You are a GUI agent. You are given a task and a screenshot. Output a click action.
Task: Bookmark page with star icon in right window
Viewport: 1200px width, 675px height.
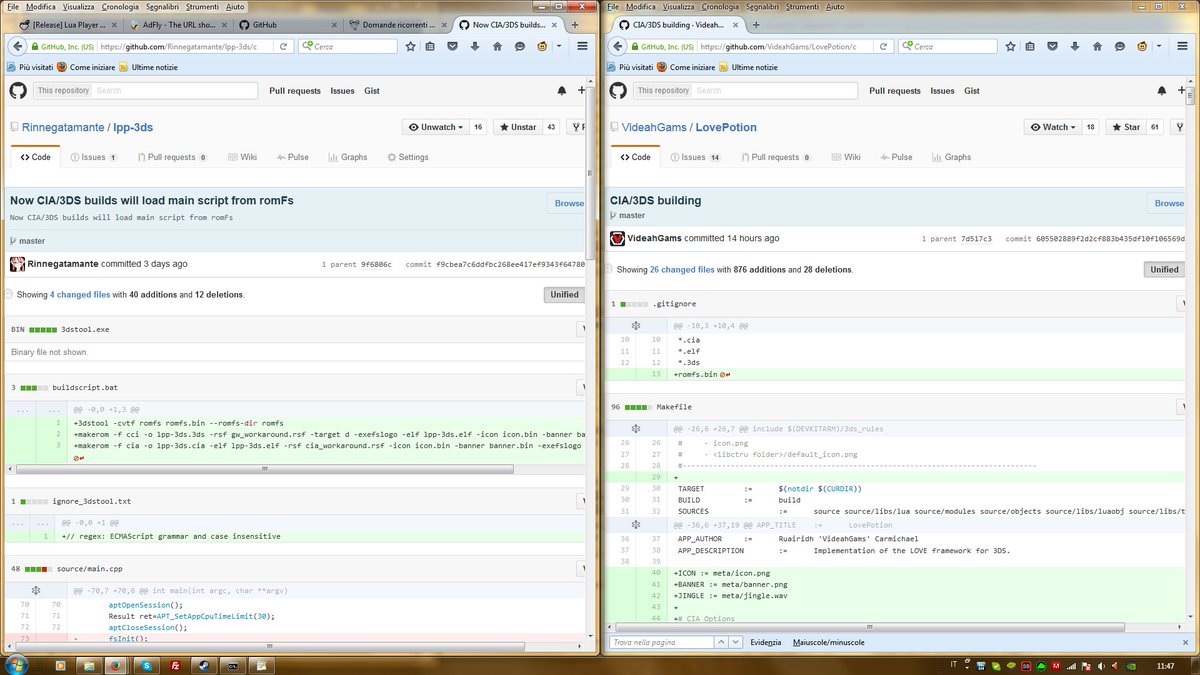pos(1010,46)
